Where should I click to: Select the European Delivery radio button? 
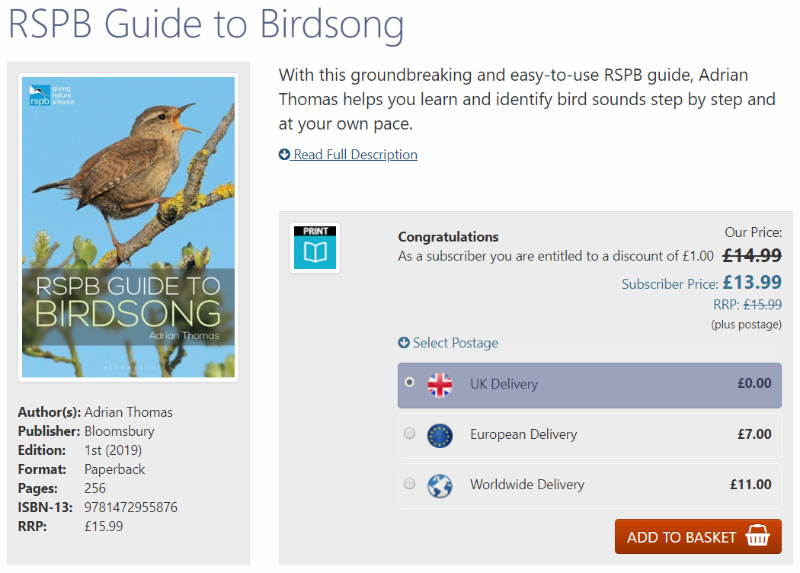[409, 433]
